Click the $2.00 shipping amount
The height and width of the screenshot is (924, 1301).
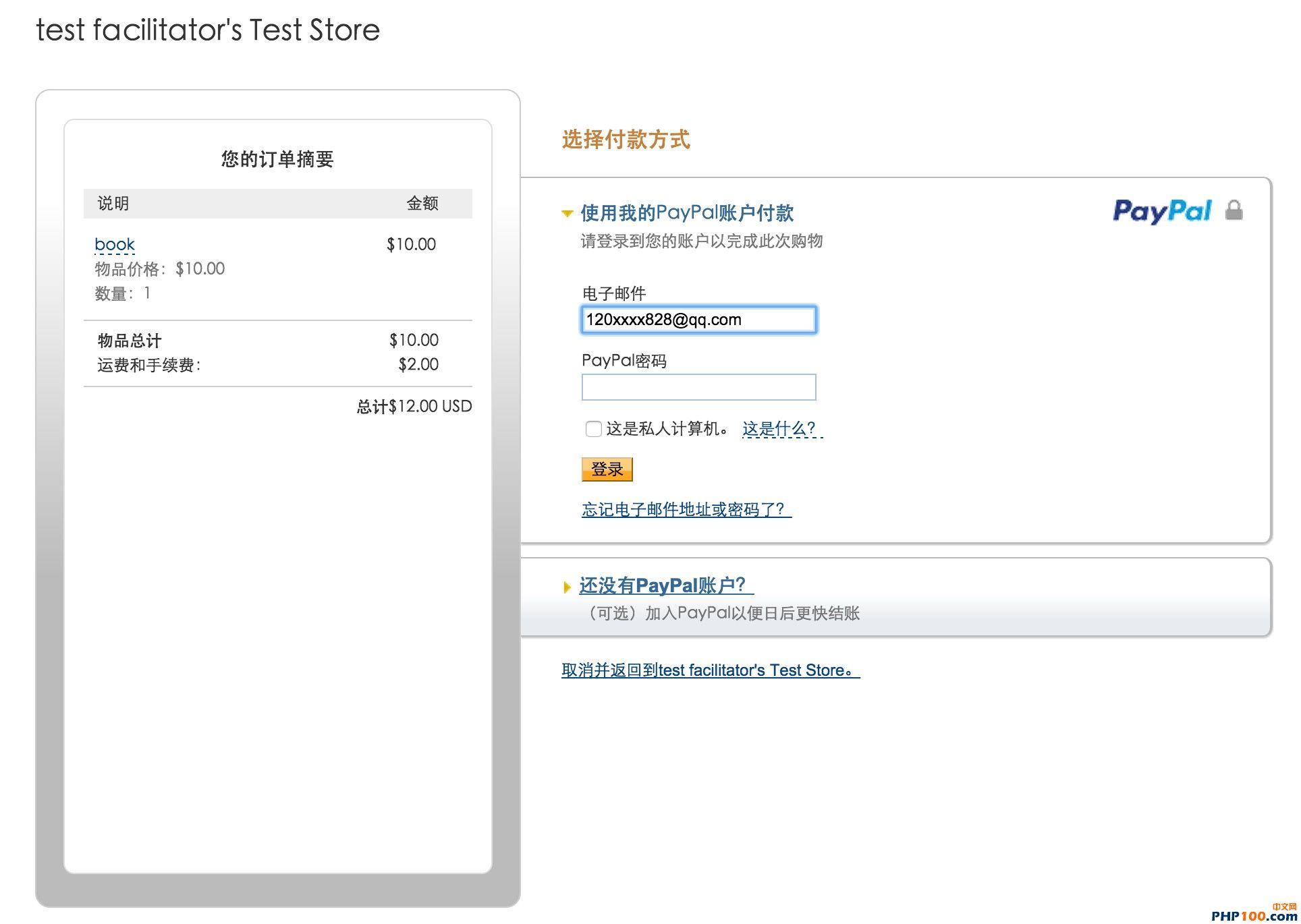point(418,365)
